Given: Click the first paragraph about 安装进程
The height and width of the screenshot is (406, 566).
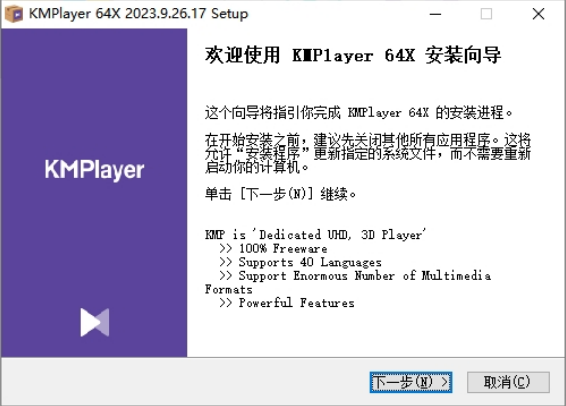Looking at the screenshot, I should pos(358,113).
